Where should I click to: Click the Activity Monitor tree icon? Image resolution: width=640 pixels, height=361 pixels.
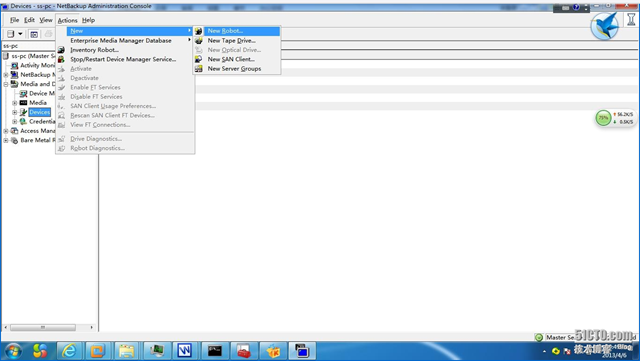coord(15,65)
